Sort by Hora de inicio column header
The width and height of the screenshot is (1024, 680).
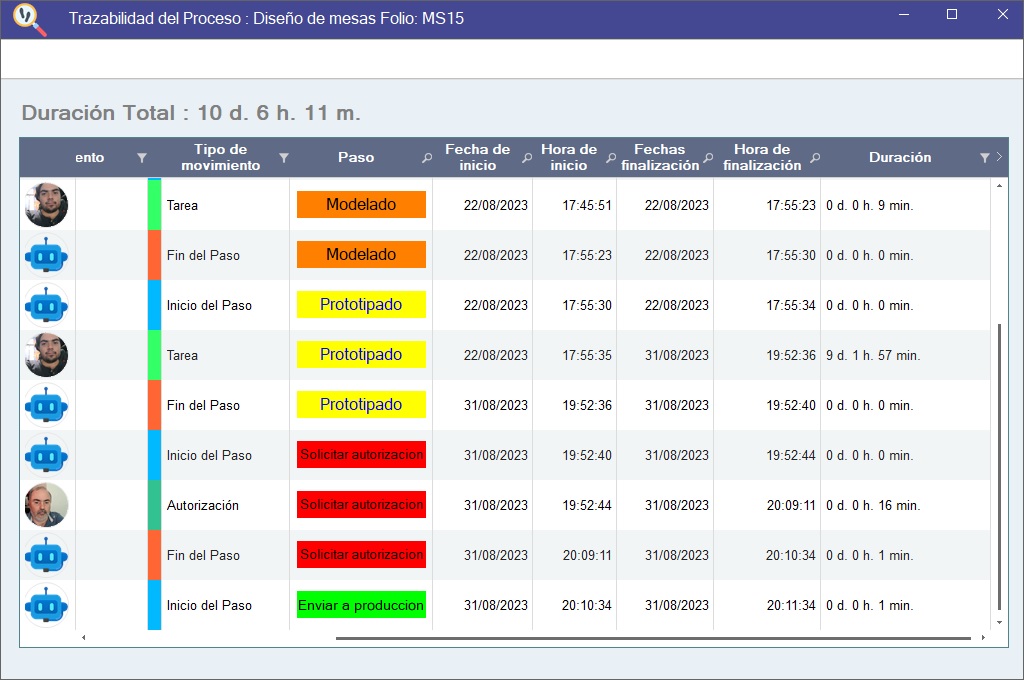point(569,157)
